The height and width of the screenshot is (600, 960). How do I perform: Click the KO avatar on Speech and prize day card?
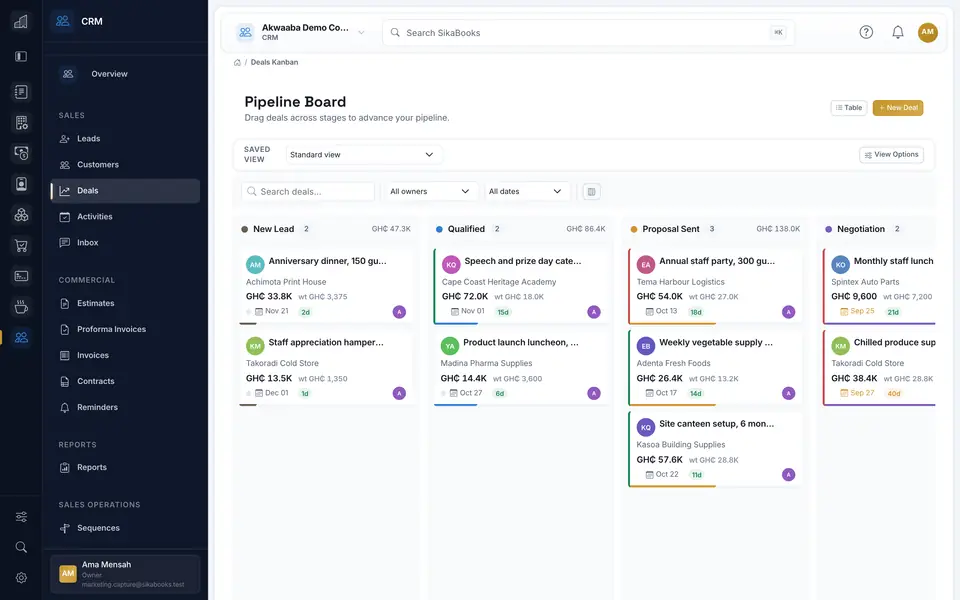[451, 264]
